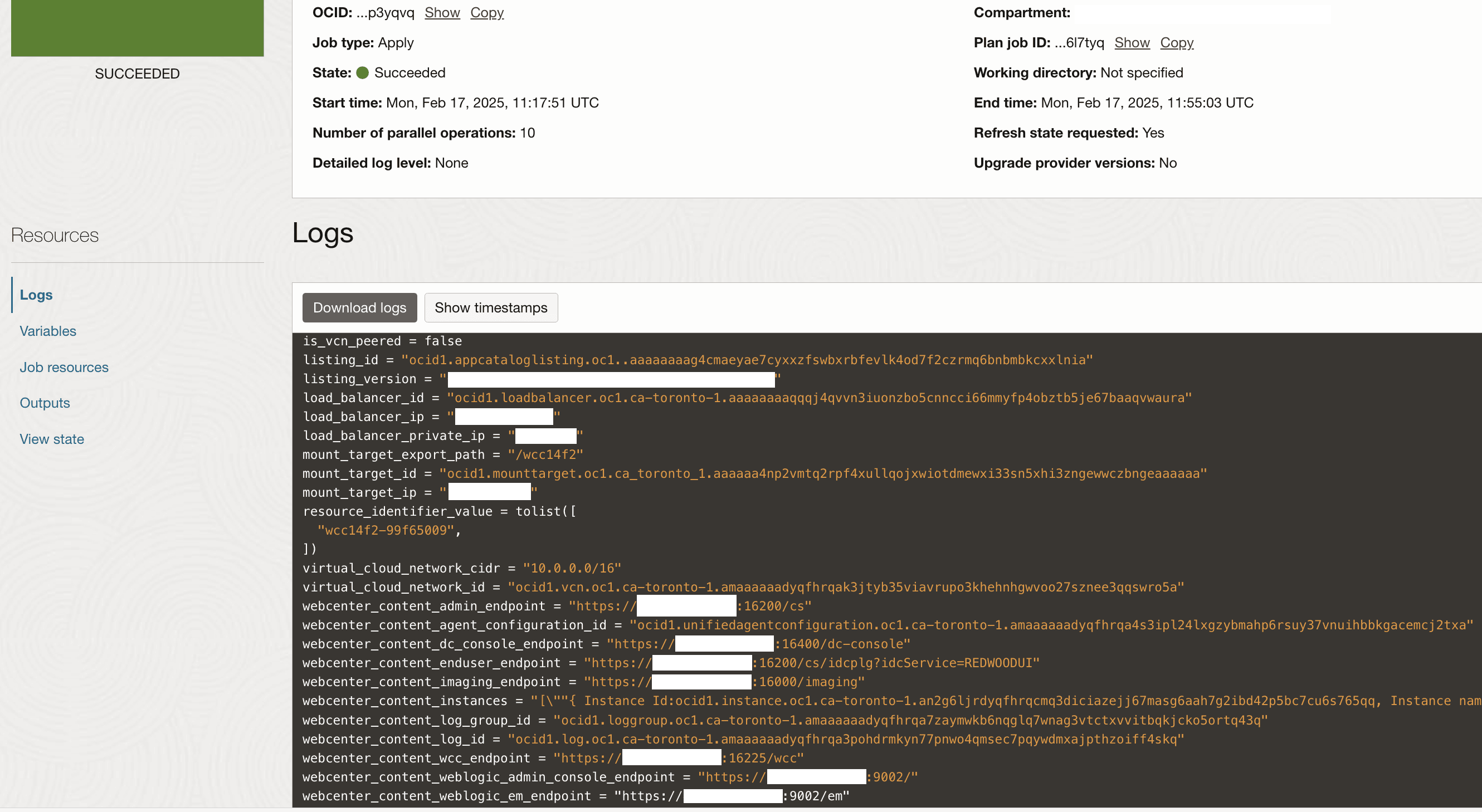Click the End time value
Image resolution: width=1482 pixels, height=812 pixels.
pyautogui.click(x=1147, y=102)
